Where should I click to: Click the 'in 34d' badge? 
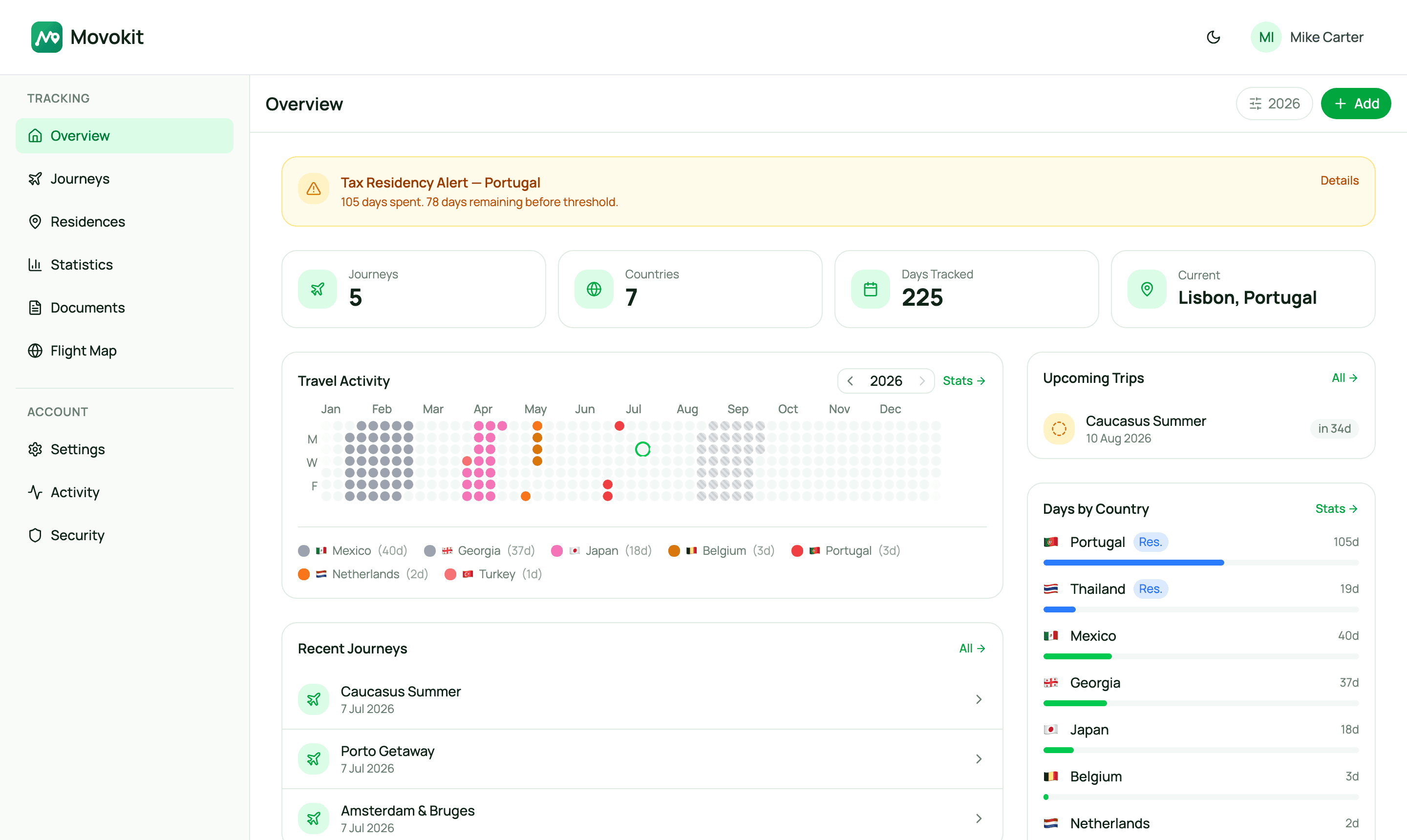click(x=1334, y=429)
